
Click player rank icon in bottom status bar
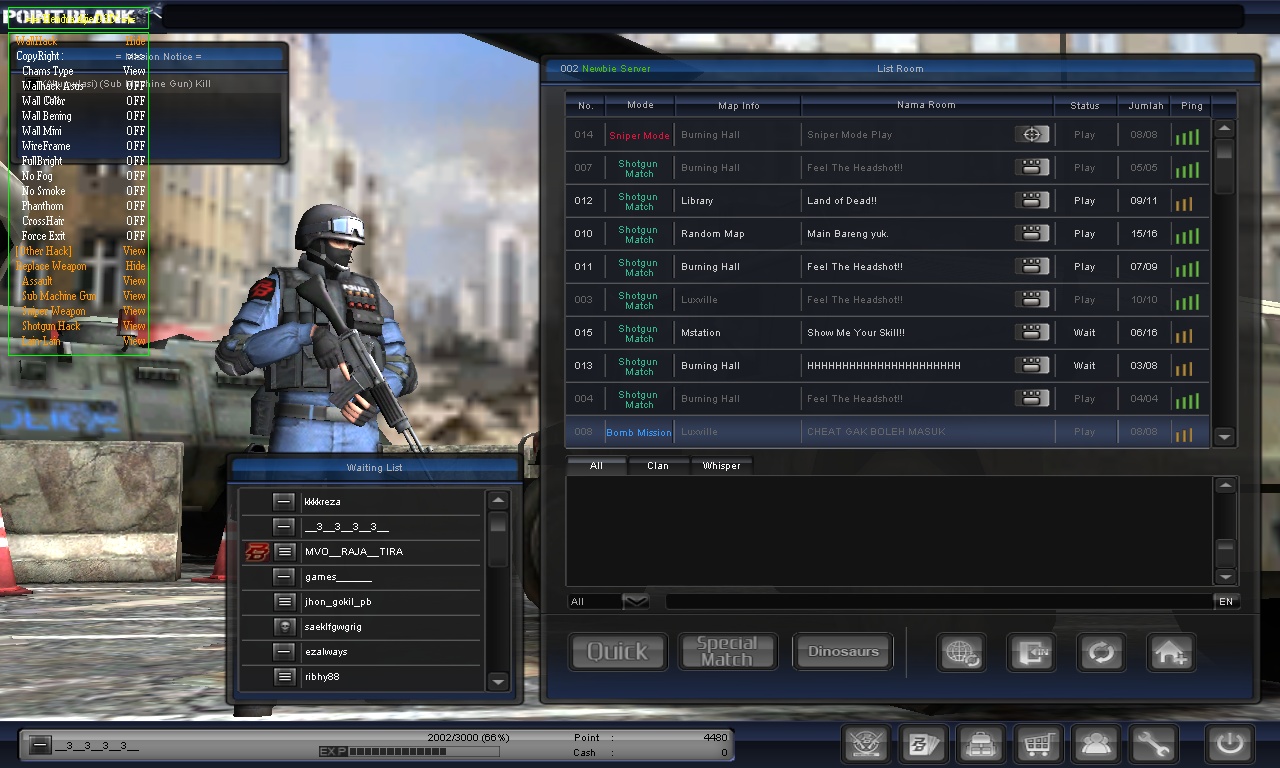[39, 745]
